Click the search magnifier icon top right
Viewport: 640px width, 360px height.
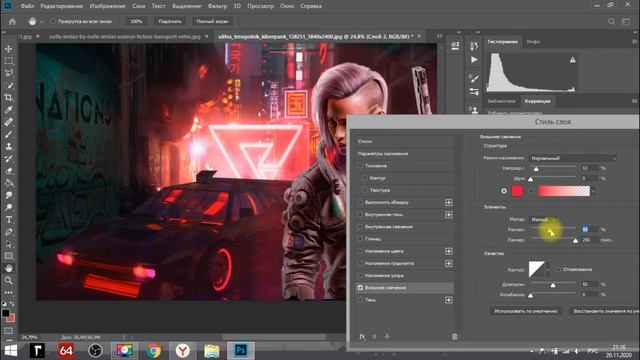[611, 21]
